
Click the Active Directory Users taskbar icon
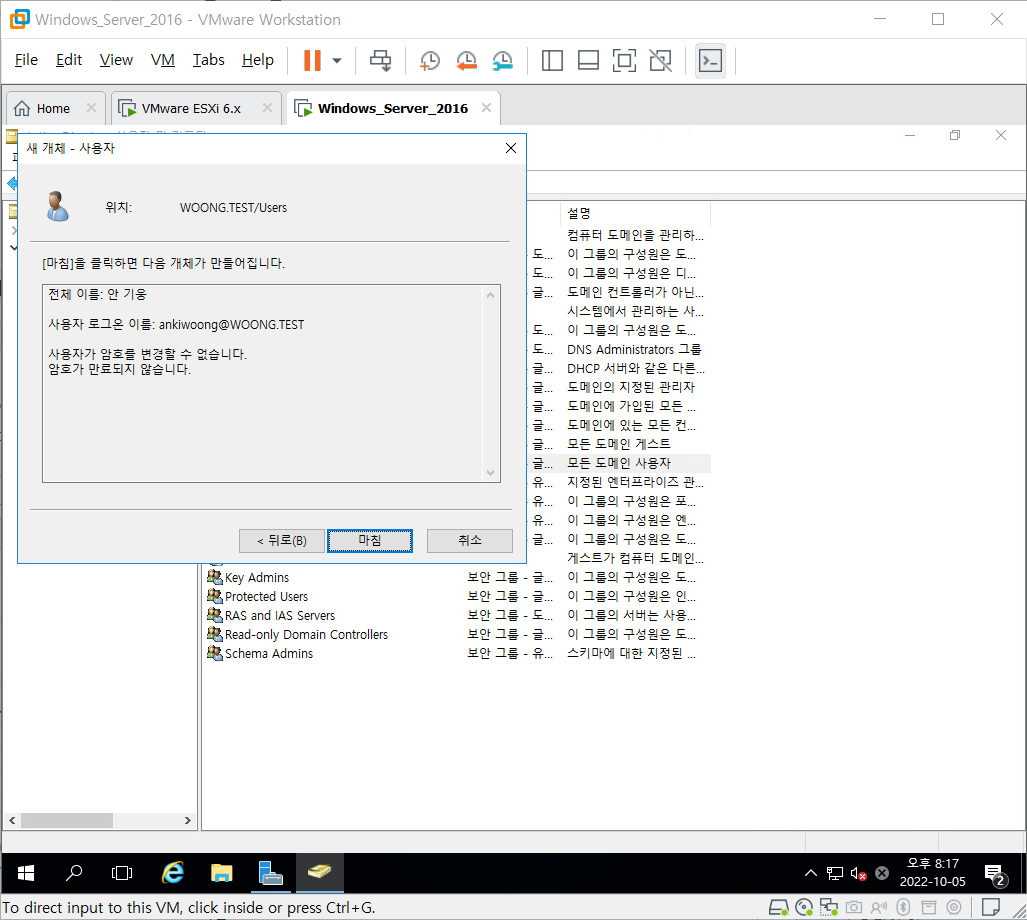[x=320, y=873]
